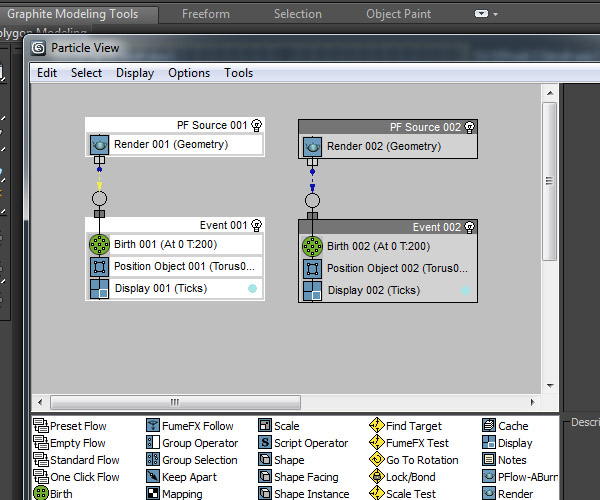Viewport: 600px width, 500px height.
Task: Click the Render 002 operator icon
Action: point(312,147)
